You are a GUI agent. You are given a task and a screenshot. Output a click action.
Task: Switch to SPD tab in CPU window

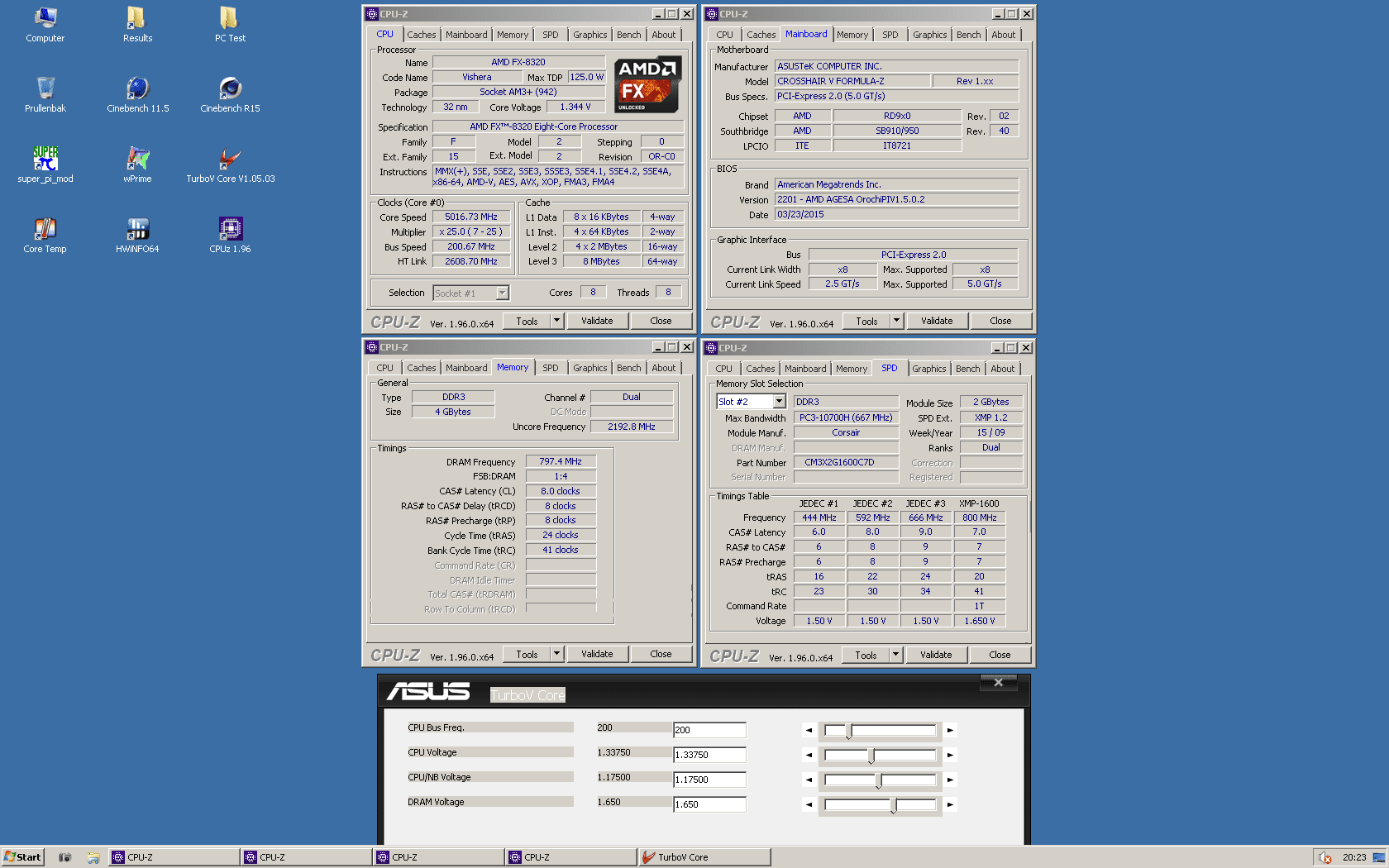(x=550, y=35)
